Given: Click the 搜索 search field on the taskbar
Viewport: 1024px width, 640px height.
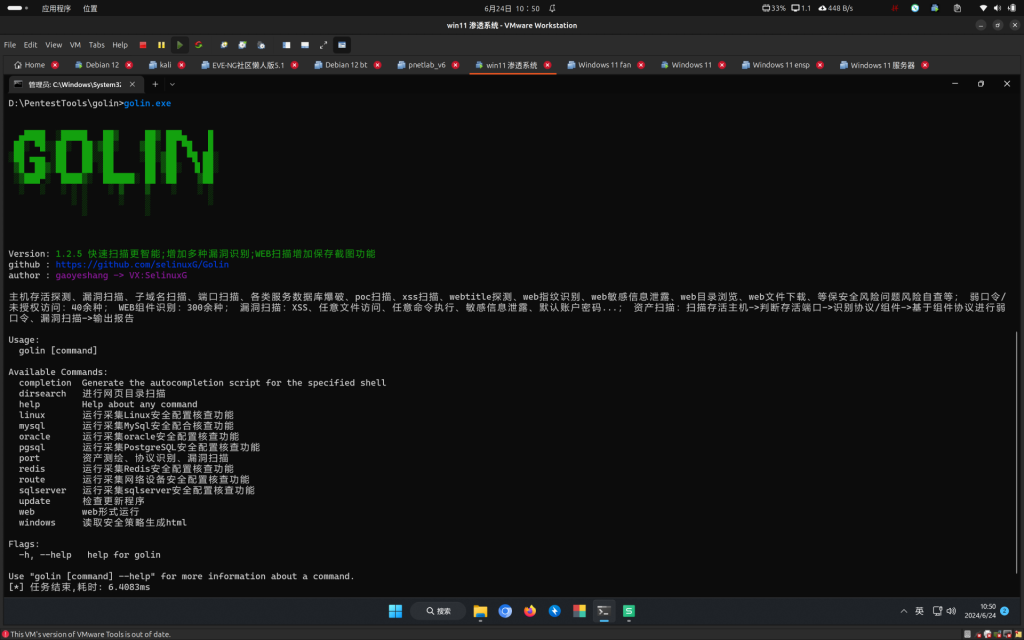Looking at the screenshot, I should (x=437, y=611).
